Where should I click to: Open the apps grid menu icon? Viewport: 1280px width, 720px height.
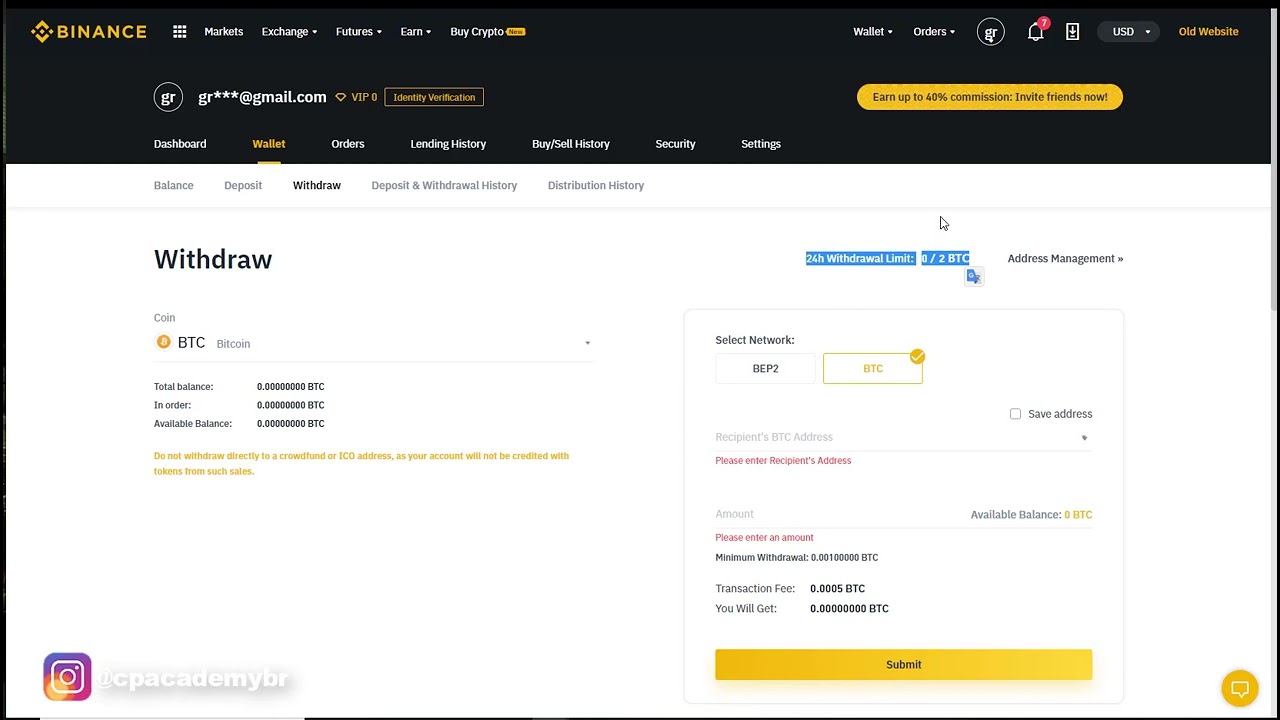pyautogui.click(x=180, y=32)
